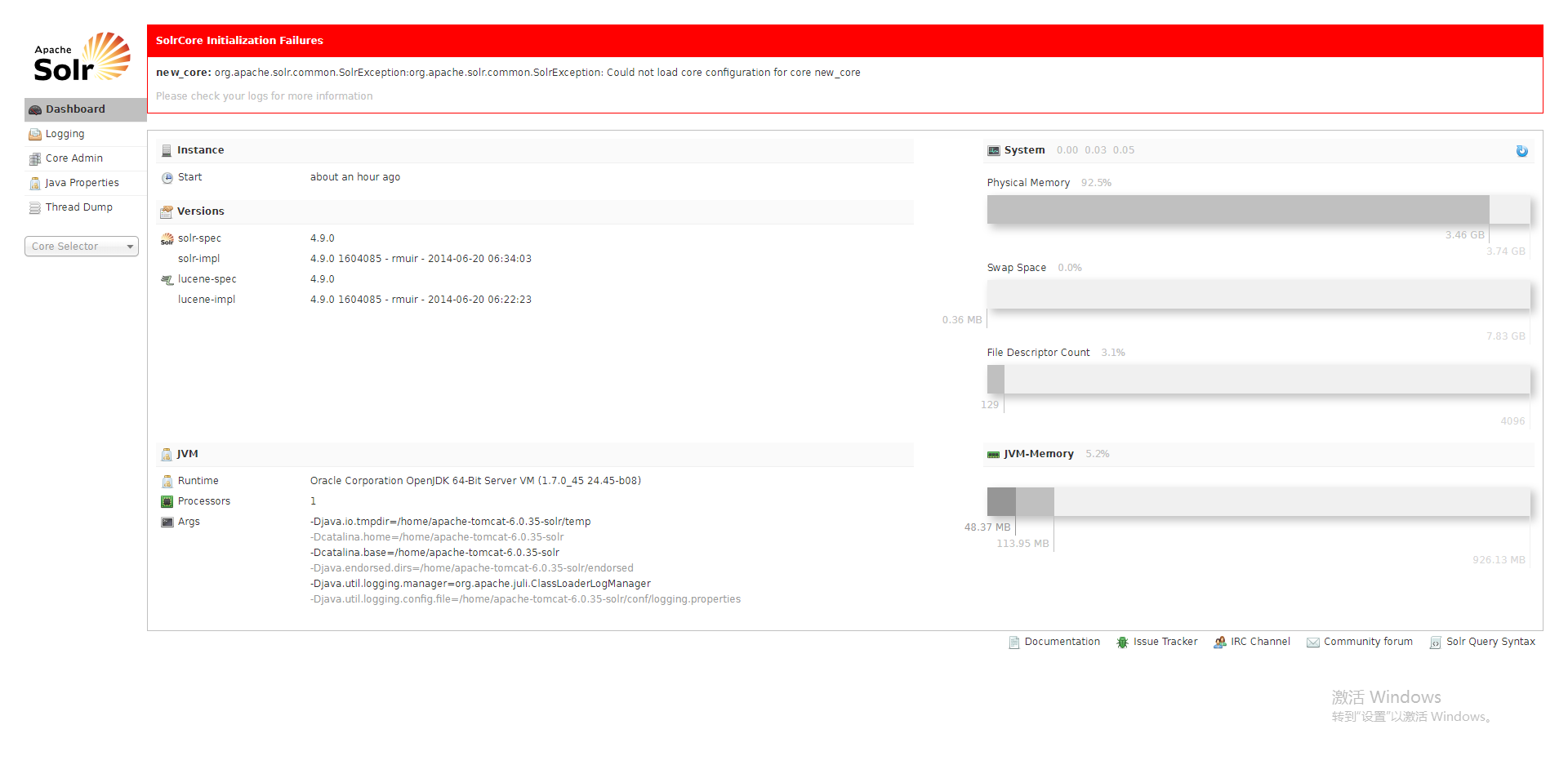Click the Java Properties icon
The height and width of the screenshot is (765, 1568).
pyautogui.click(x=35, y=183)
